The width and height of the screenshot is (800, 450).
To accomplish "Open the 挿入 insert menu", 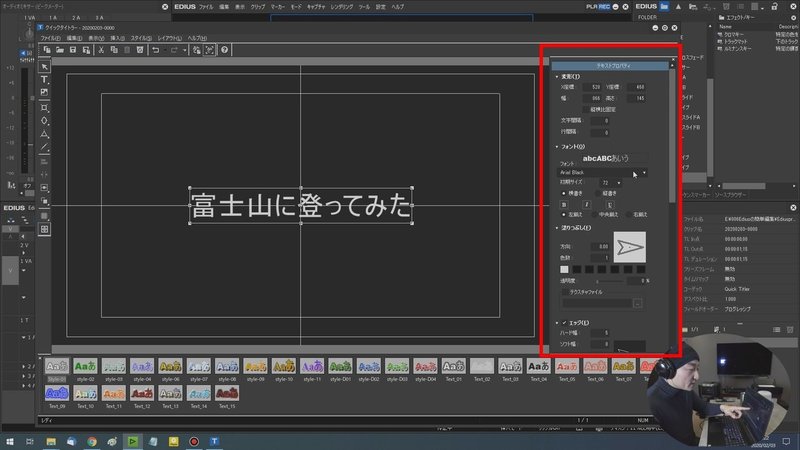I will point(117,38).
